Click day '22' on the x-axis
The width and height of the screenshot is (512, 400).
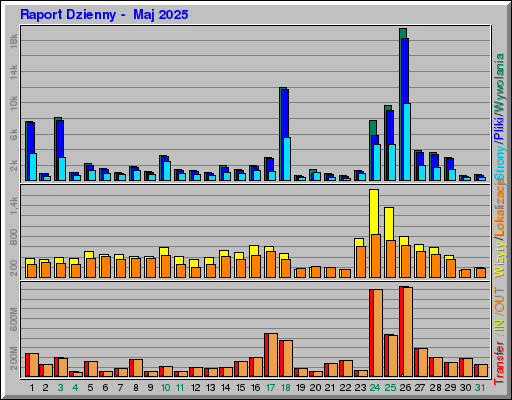[x=345, y=388]
